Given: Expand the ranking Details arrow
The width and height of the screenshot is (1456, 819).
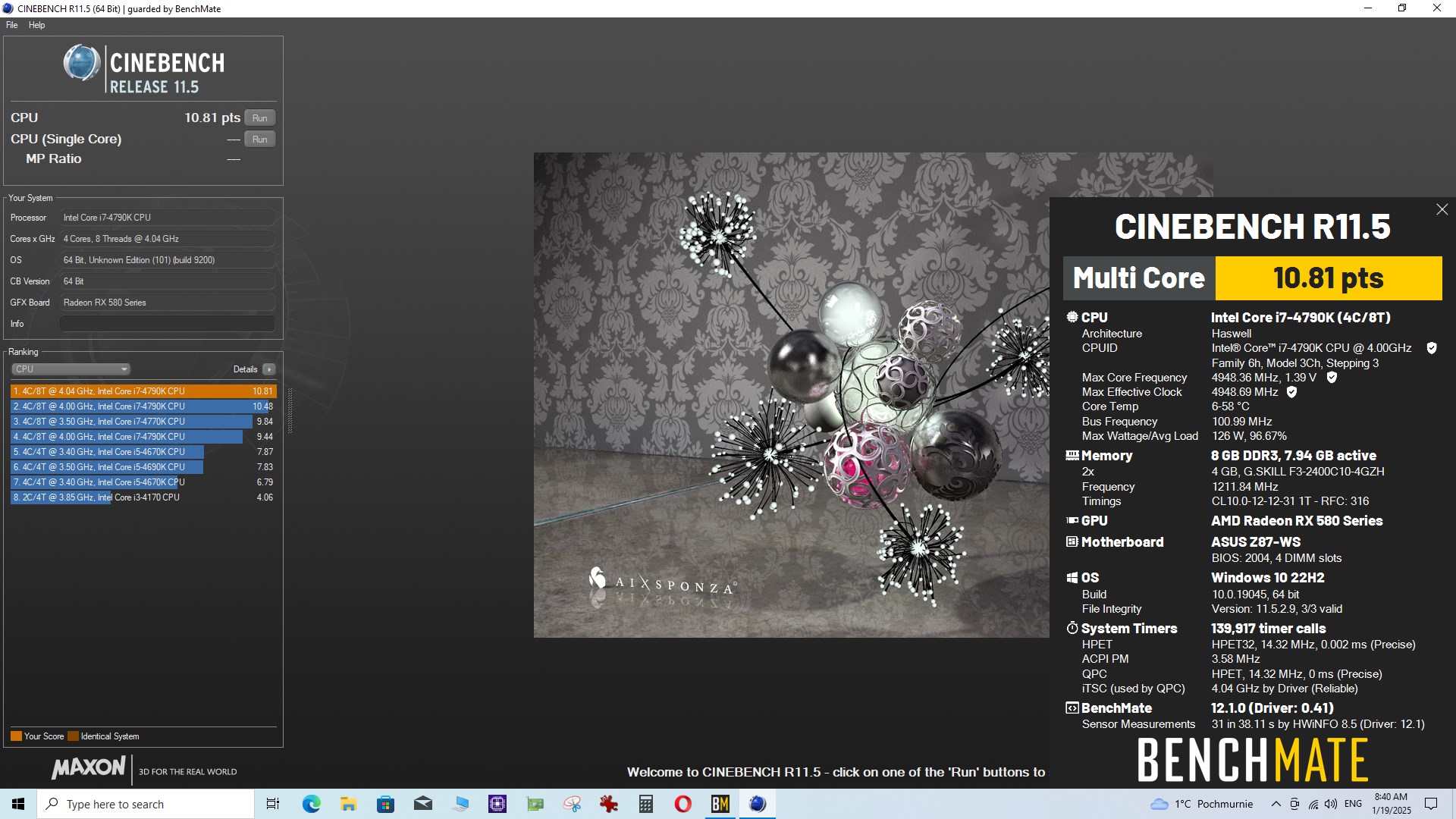Looking at the screenshot, I should coord(268,369).
